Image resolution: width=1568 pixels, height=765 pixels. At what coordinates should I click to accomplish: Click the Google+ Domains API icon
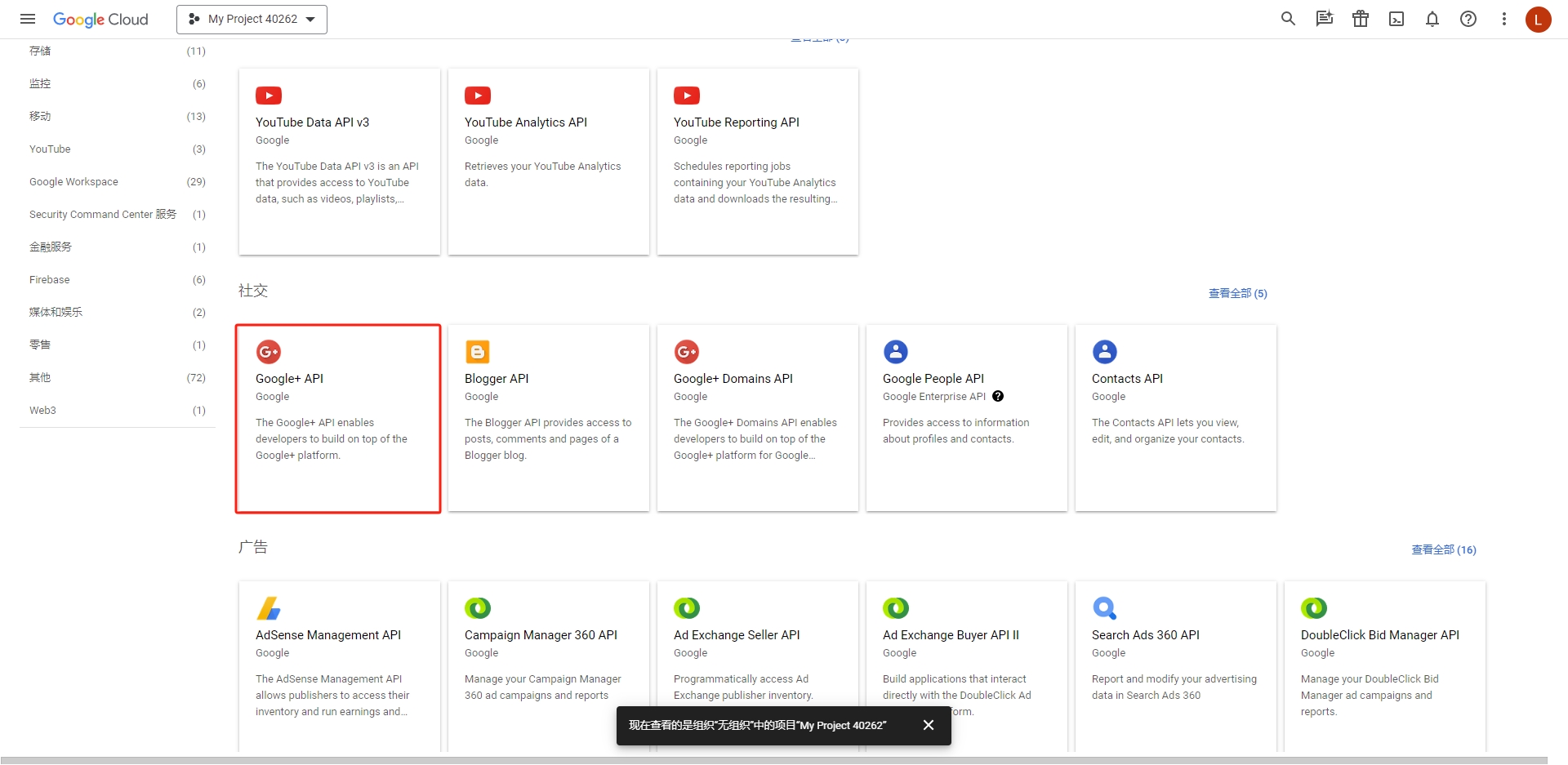(x=687, y=352)
